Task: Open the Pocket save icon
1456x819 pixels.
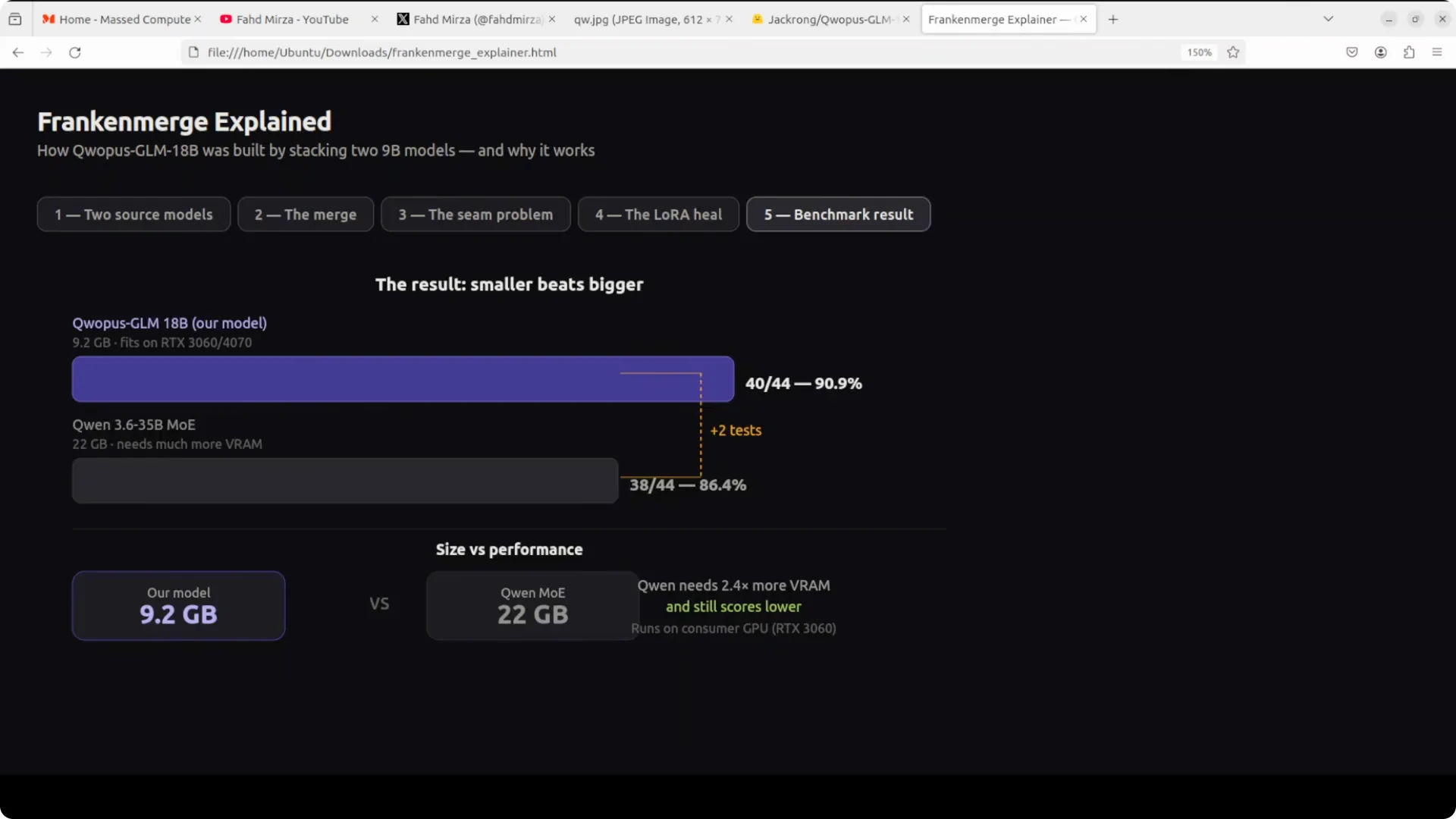Action: [x=1352, y=52]
